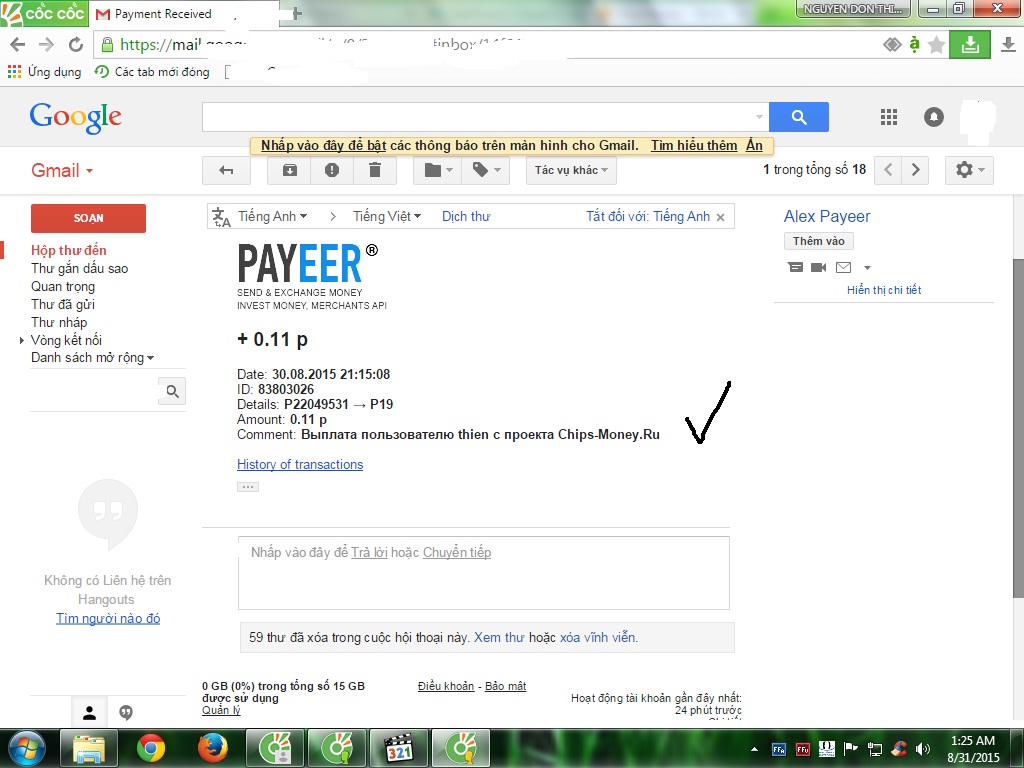1024x768 pixels.
Task: Reload the page with refresh icon
Action: pyautogui.click(x=76, y=44)
